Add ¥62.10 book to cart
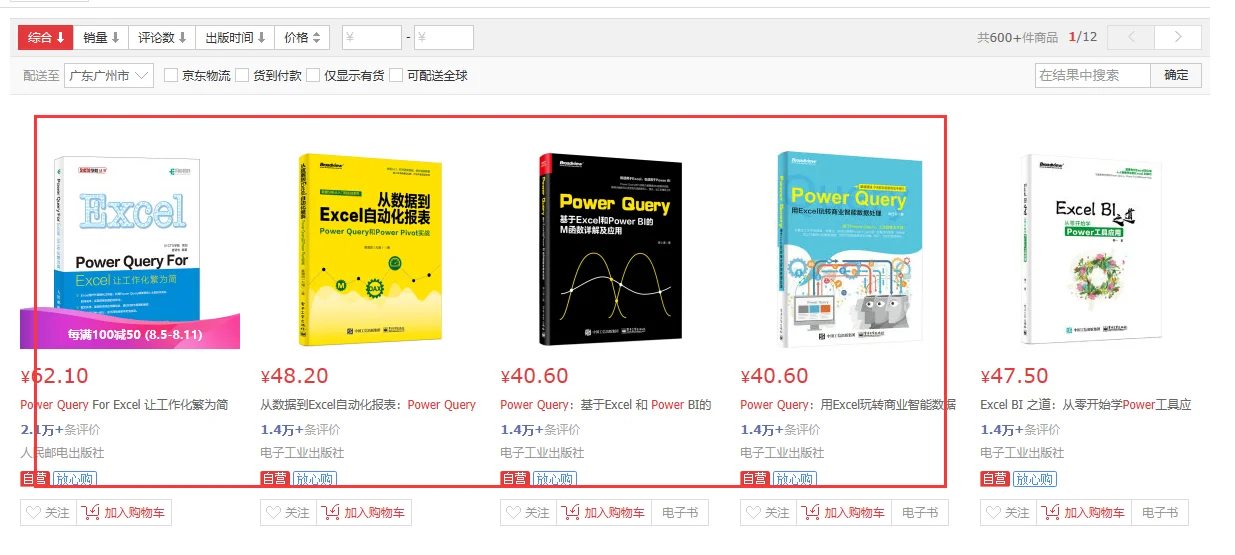 coord(124,513)
